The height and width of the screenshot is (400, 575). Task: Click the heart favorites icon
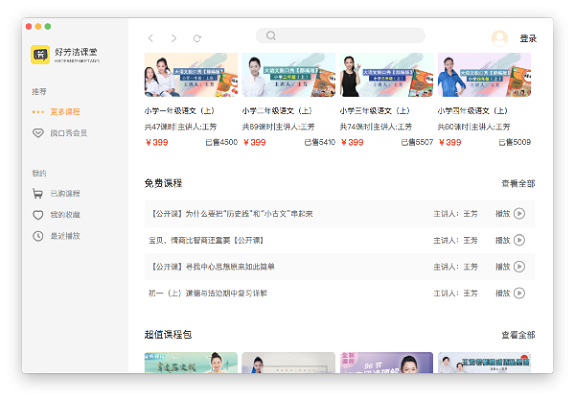click(x=38, y=214)
